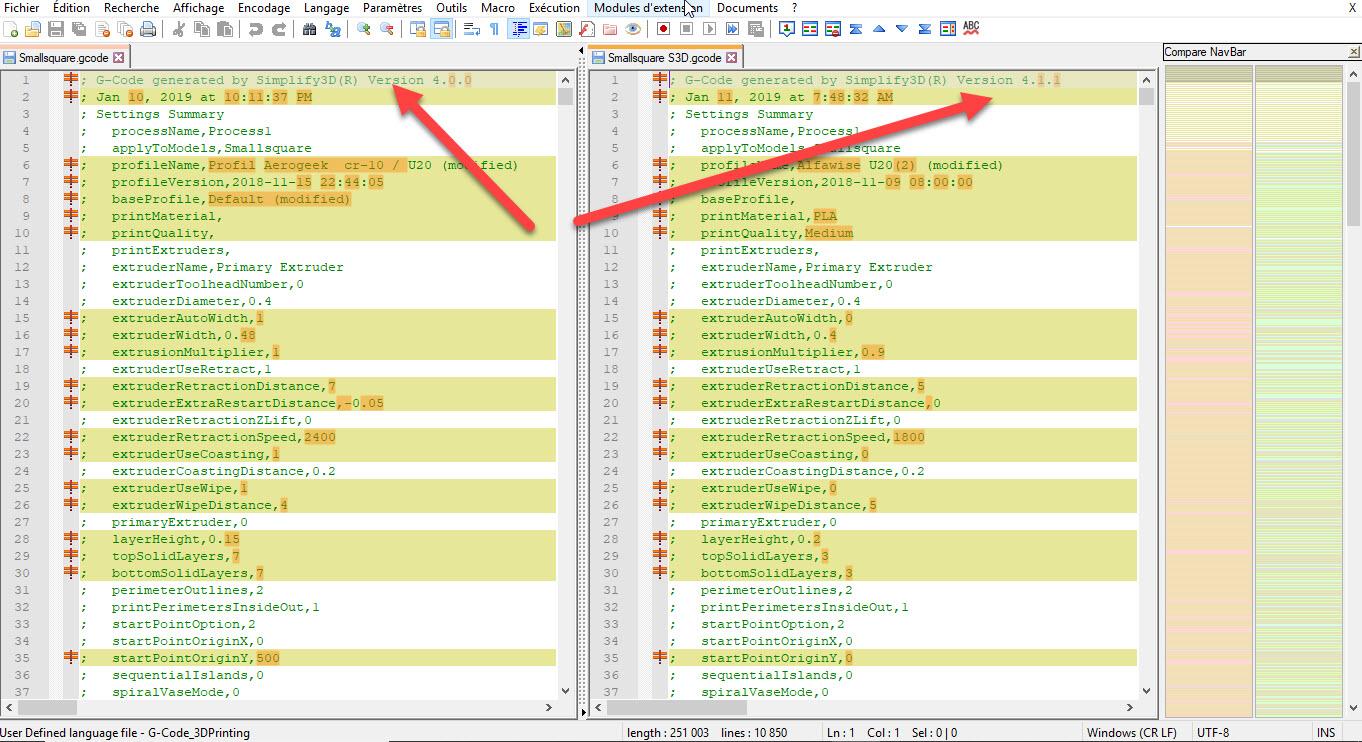This screenshot has height=742, width=1362.
Task: Toggle the indent guide button
Action: pos(519,30)
